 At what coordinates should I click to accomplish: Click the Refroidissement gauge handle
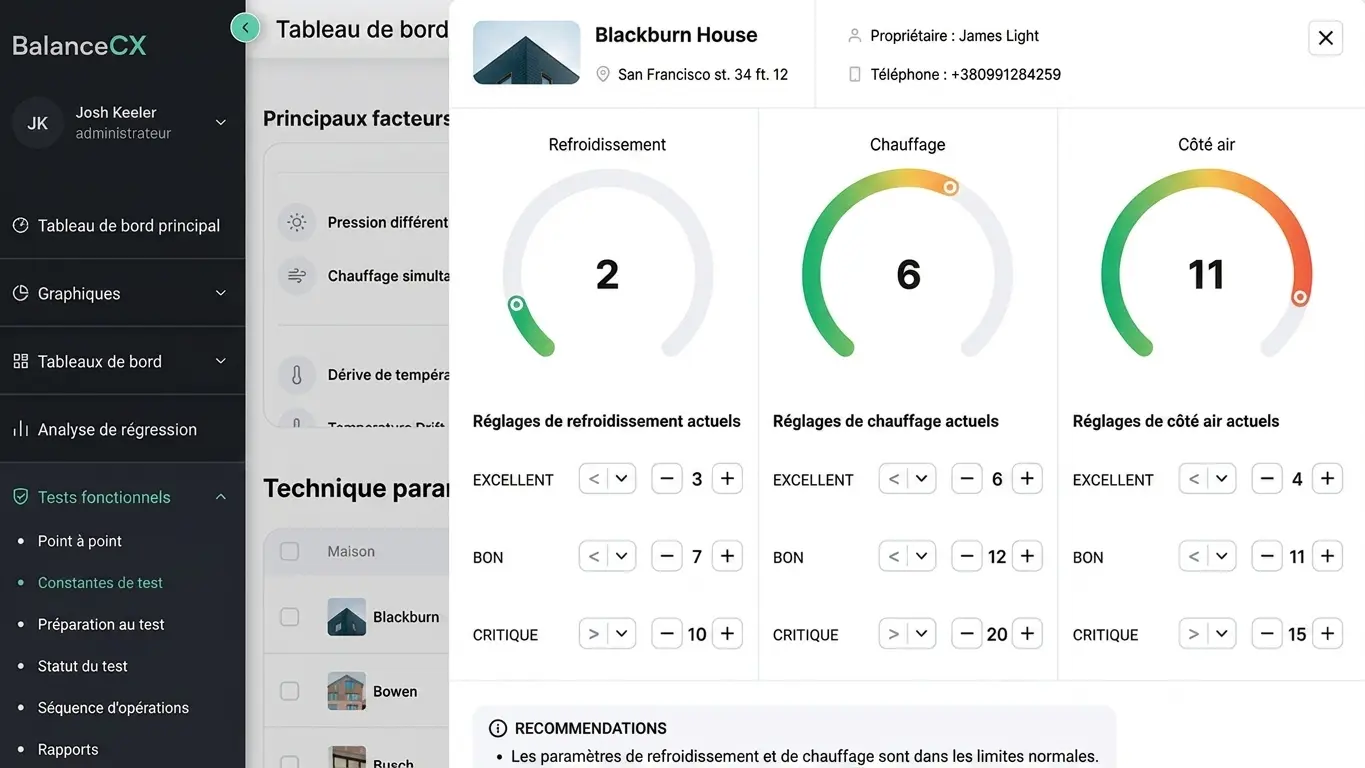click(x=516, y=302)
